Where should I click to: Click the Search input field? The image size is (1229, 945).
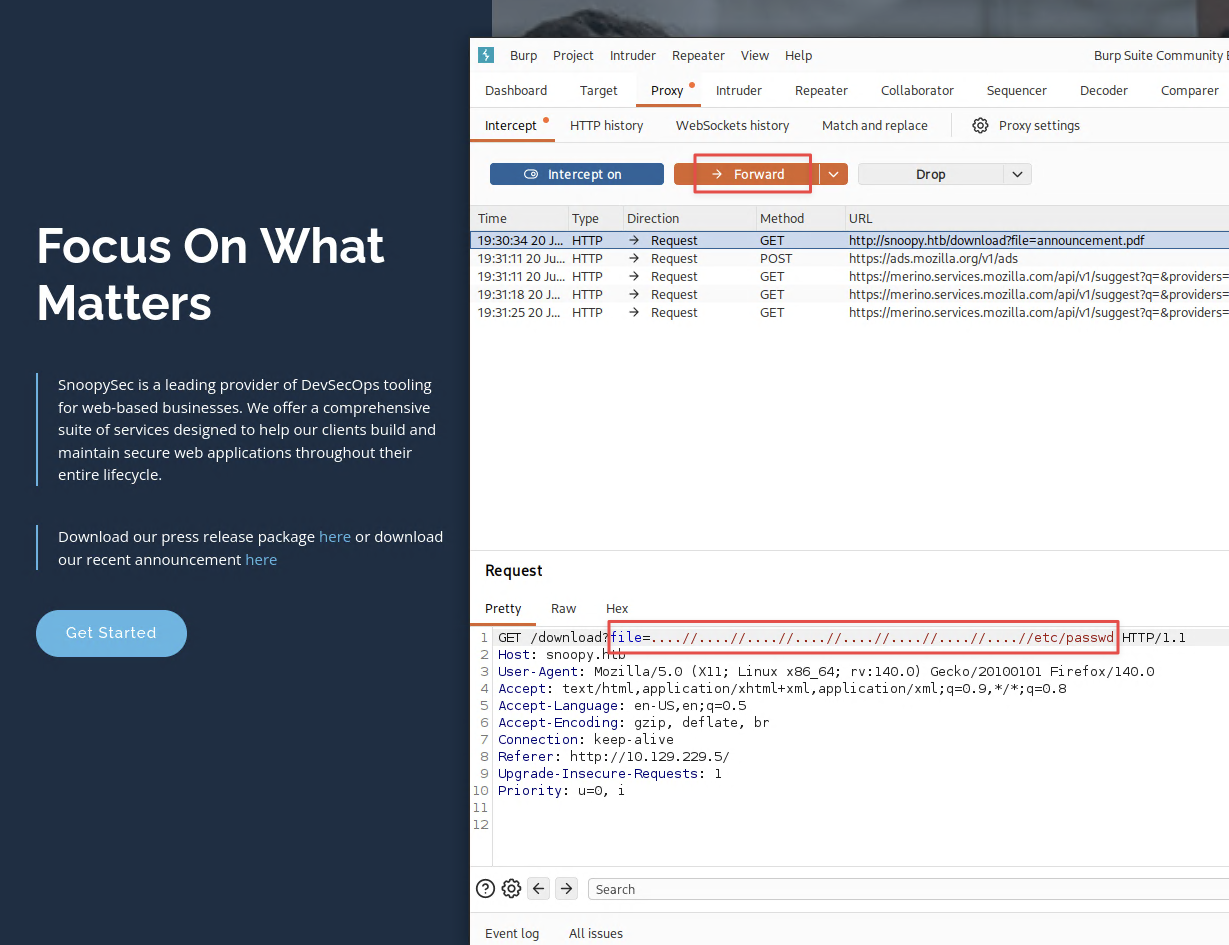[908, 889]
